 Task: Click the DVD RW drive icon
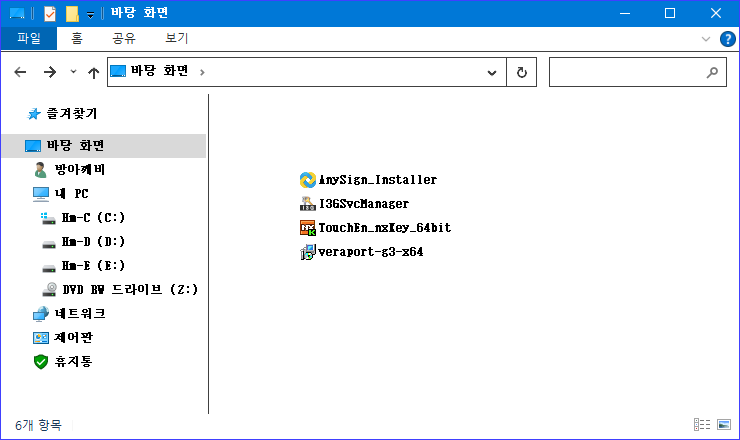click(x=50, y=289)
